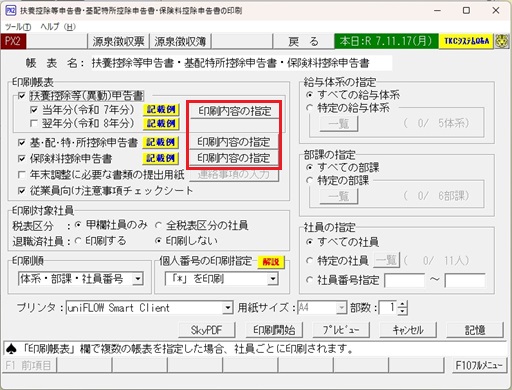Click 社員番号指定 end number field

(x=465, y=281)
